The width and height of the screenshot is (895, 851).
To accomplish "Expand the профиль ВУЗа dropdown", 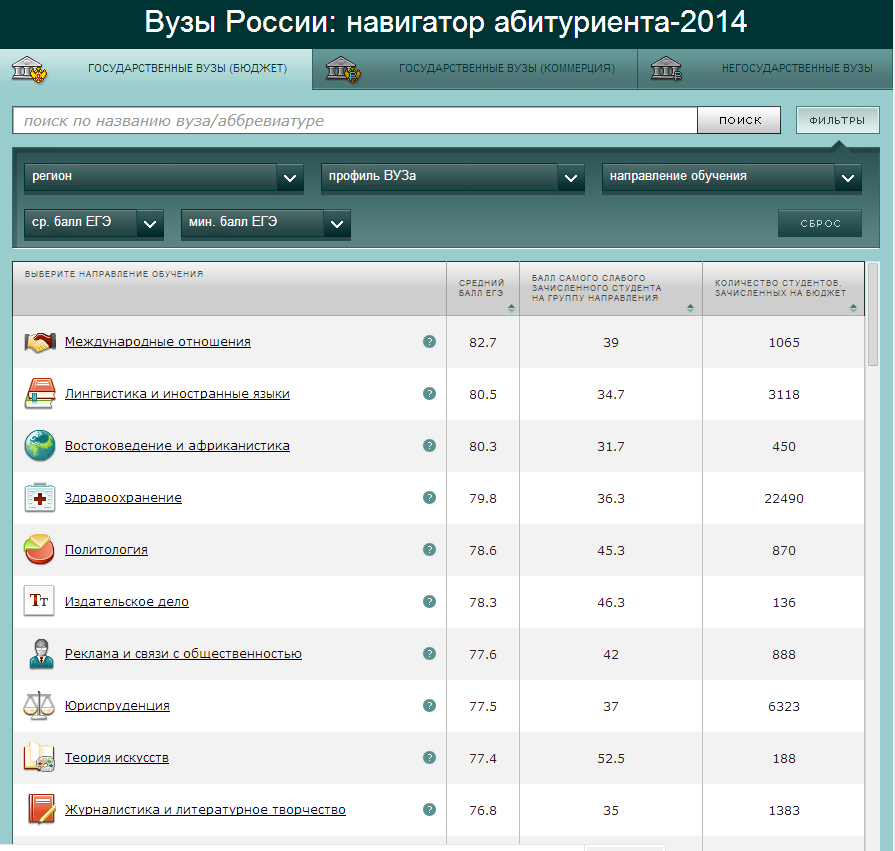I will pyautogui.click(x=453, y=178).
